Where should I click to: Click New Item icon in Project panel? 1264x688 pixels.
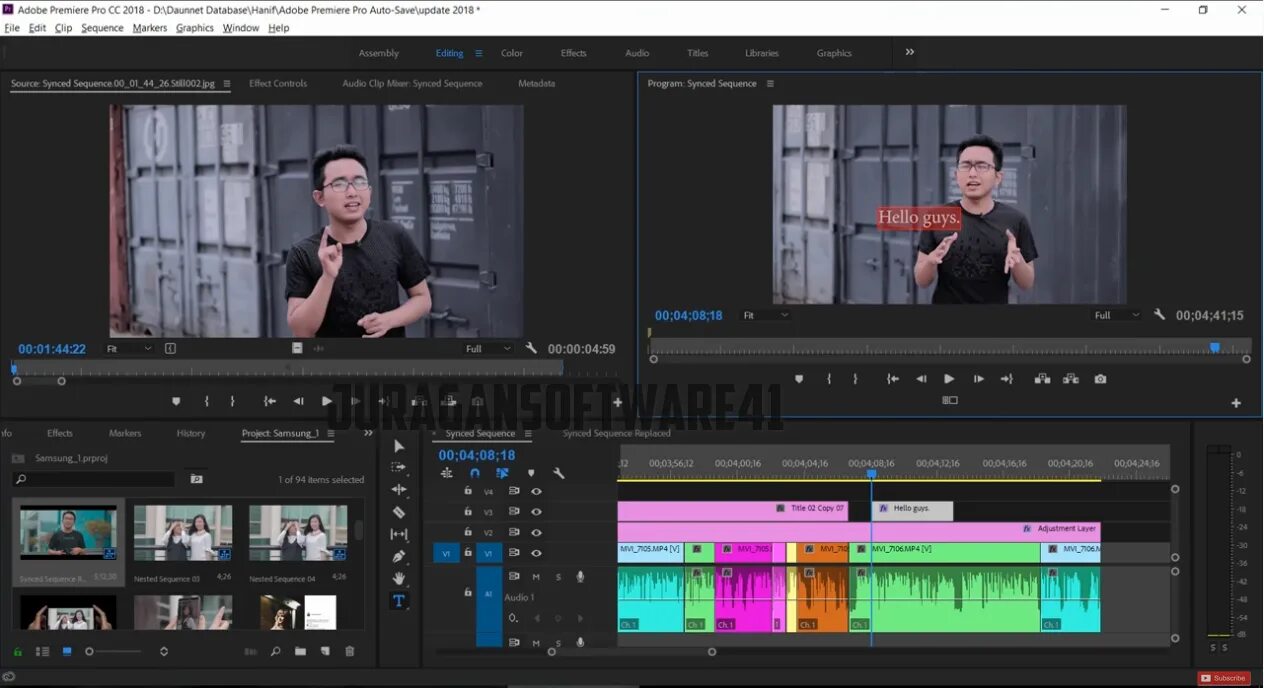click(x=325, y=651)
